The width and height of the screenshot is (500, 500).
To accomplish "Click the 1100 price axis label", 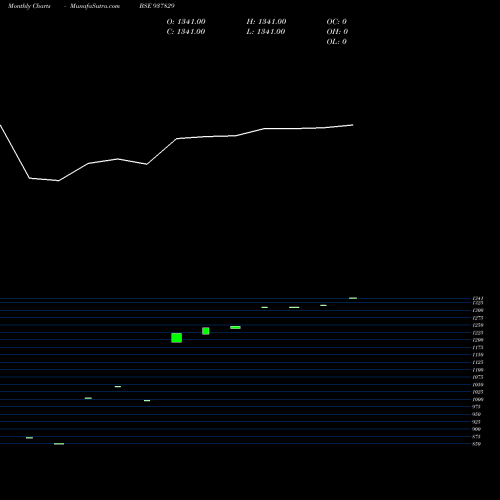I will (478, 370).
